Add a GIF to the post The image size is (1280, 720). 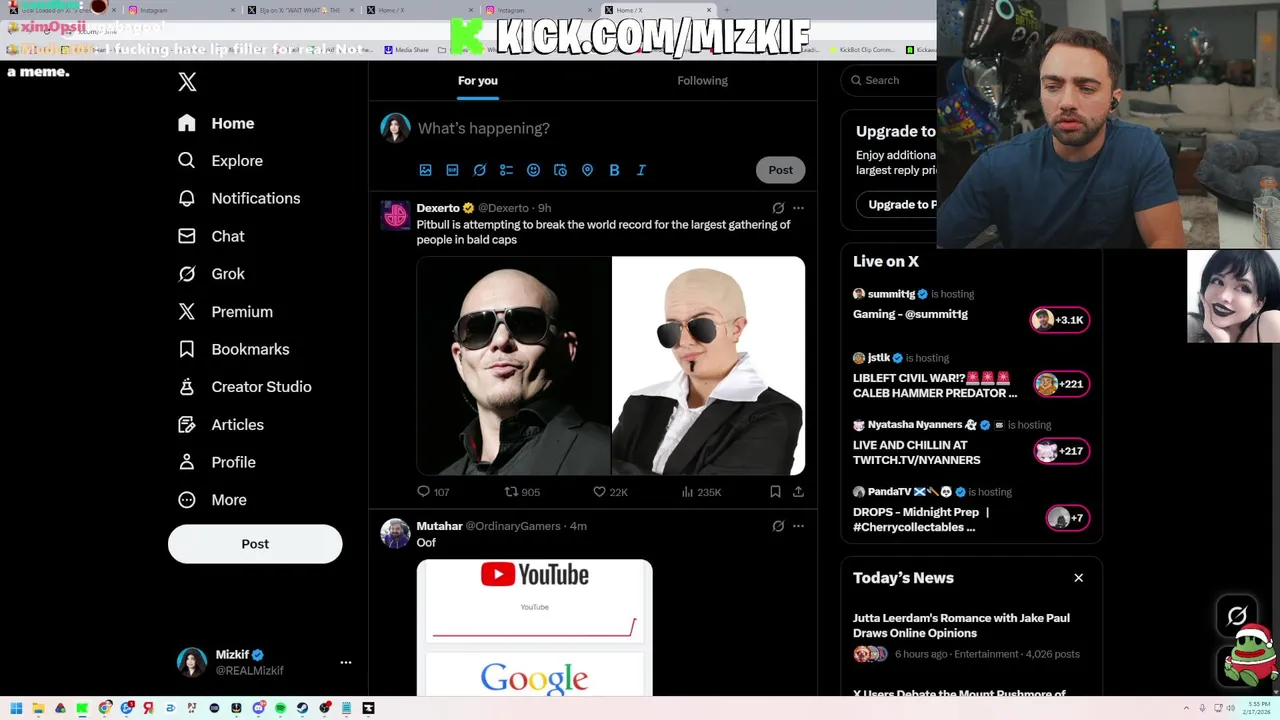[452, 170]
